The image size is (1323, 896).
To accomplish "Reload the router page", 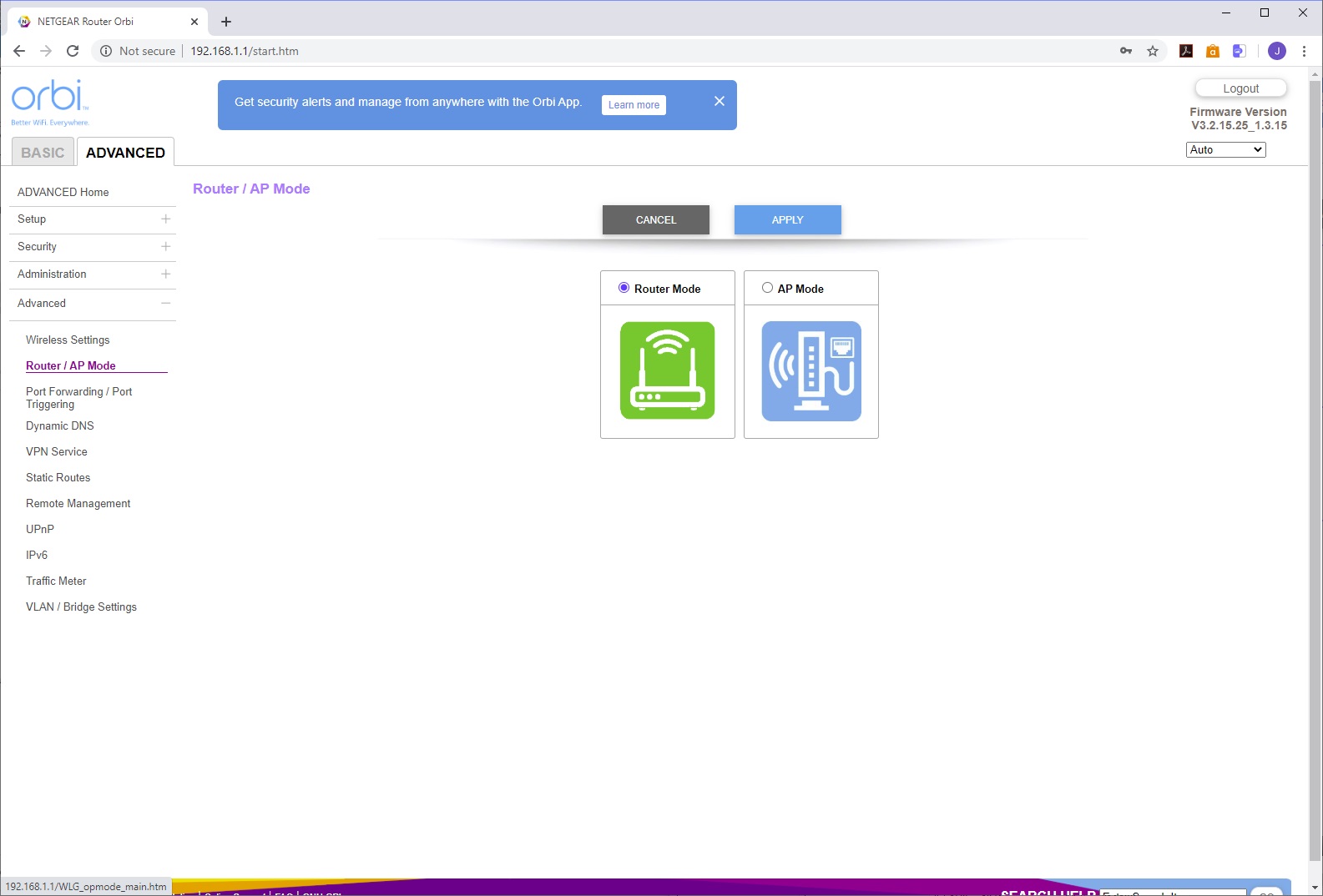I will 73,51.
